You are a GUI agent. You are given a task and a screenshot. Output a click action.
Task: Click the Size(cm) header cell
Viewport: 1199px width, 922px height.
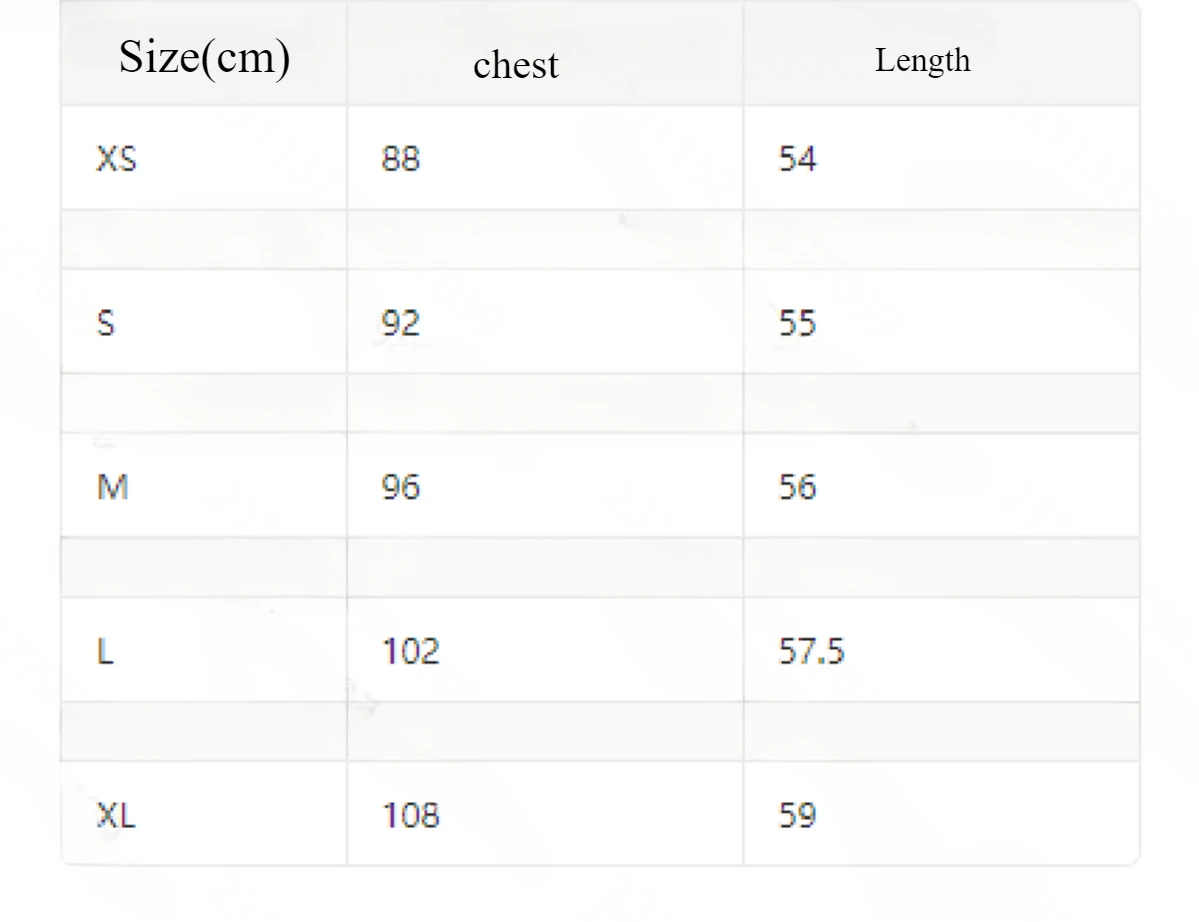pos(204,54)
